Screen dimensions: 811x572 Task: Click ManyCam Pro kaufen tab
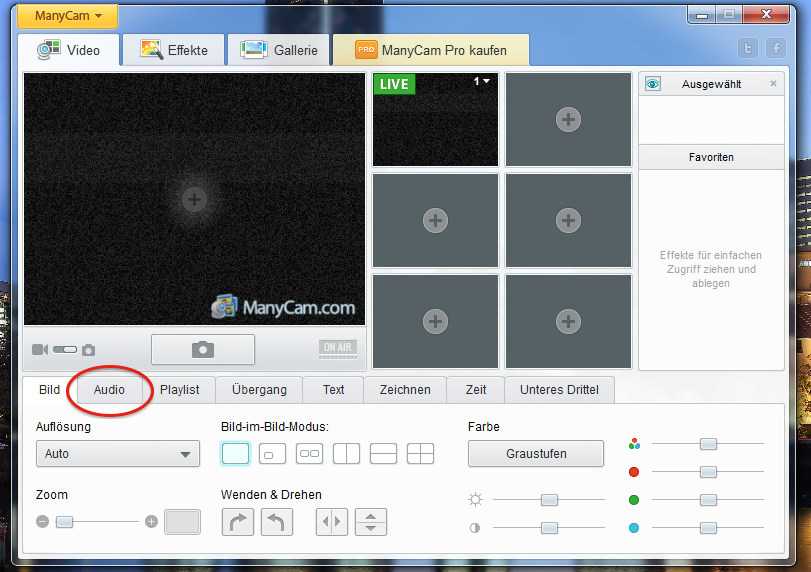431,50
